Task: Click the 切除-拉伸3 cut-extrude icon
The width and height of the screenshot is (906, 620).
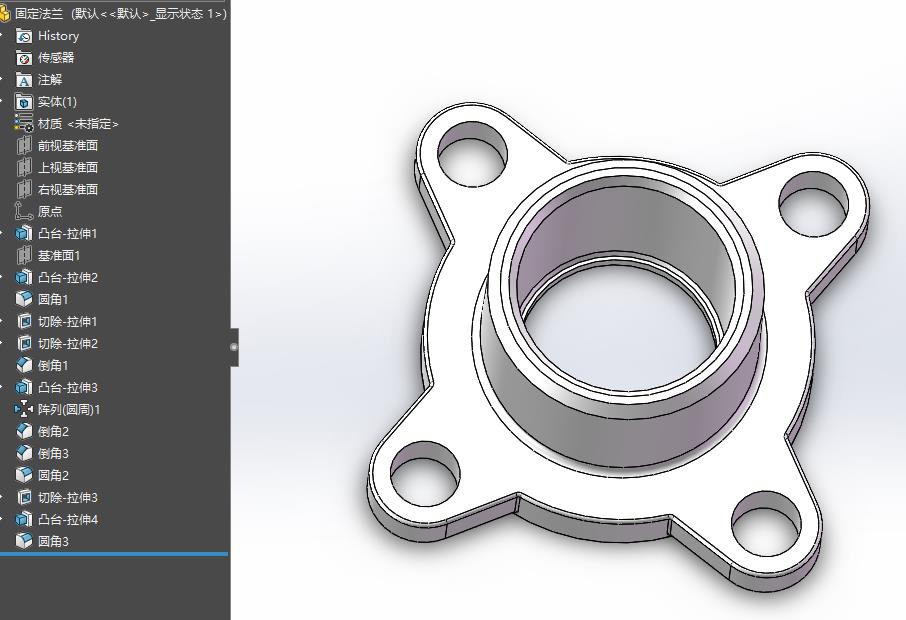Action: [x=24, y=497]
